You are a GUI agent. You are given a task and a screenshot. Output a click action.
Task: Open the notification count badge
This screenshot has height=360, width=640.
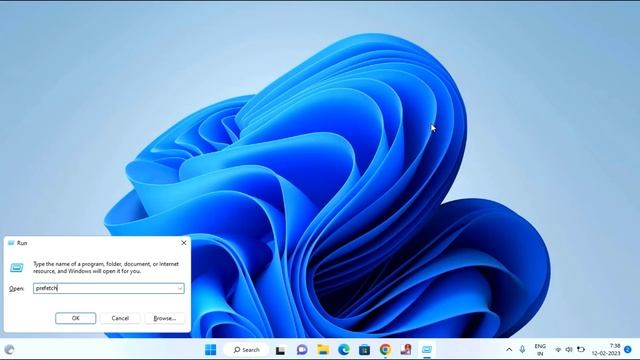coord(628,349)
